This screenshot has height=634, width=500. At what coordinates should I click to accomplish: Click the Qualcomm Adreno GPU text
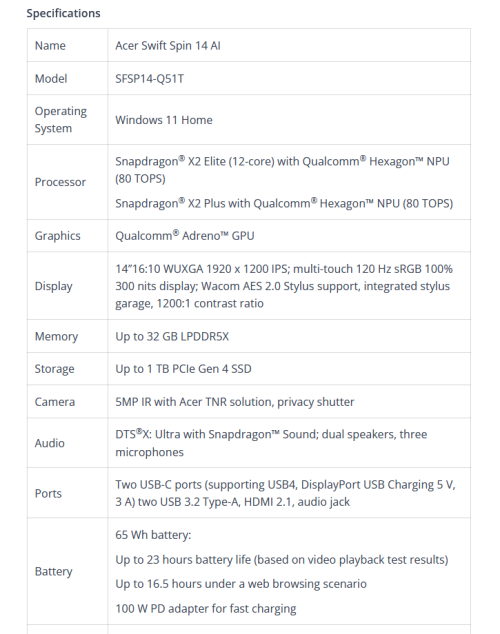click(x=185, y=236)
